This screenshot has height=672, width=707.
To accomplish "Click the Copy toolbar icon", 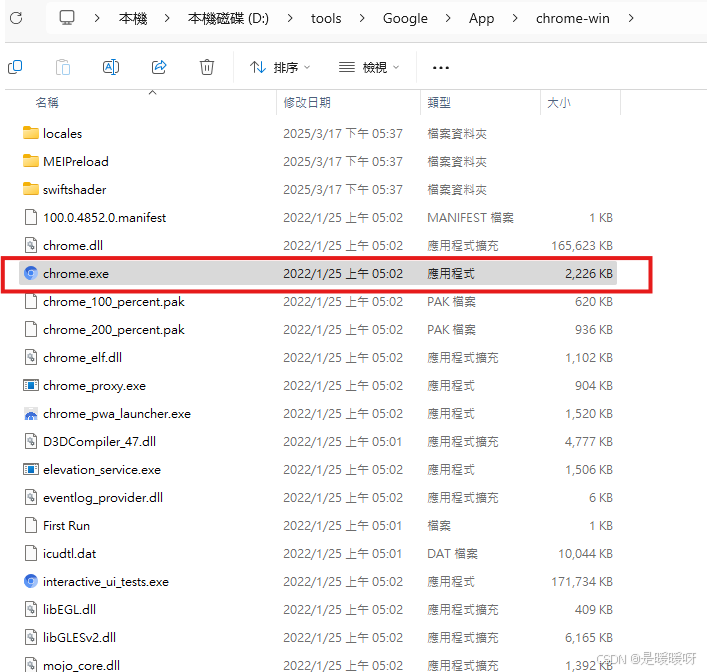I will pyautogui.click(x=15, y=67).
